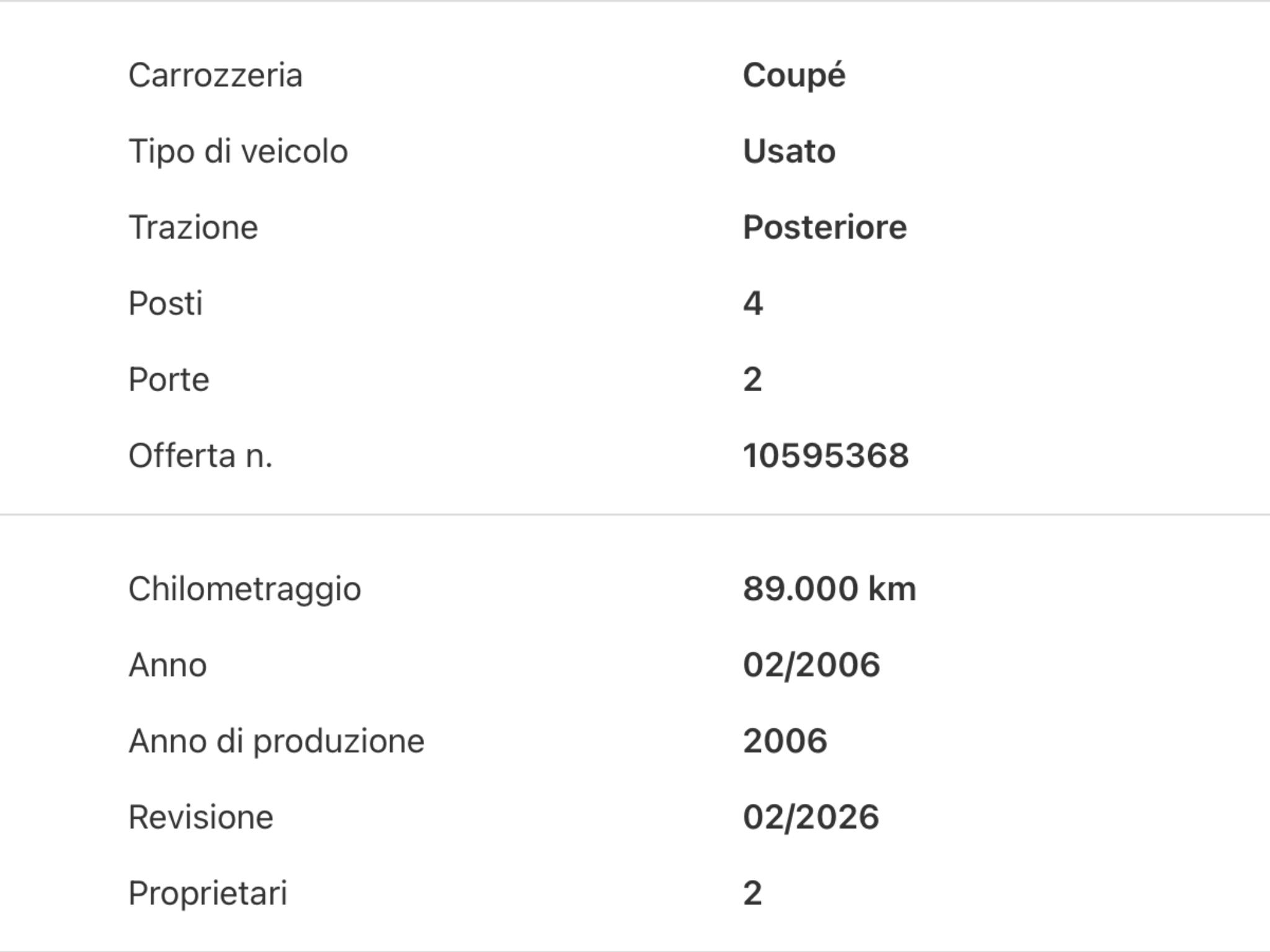Image resolution: width=1270 pixels, height=952 pixels.
Task: Select the 02/2006 registration date
Action: tap(811, 665)
